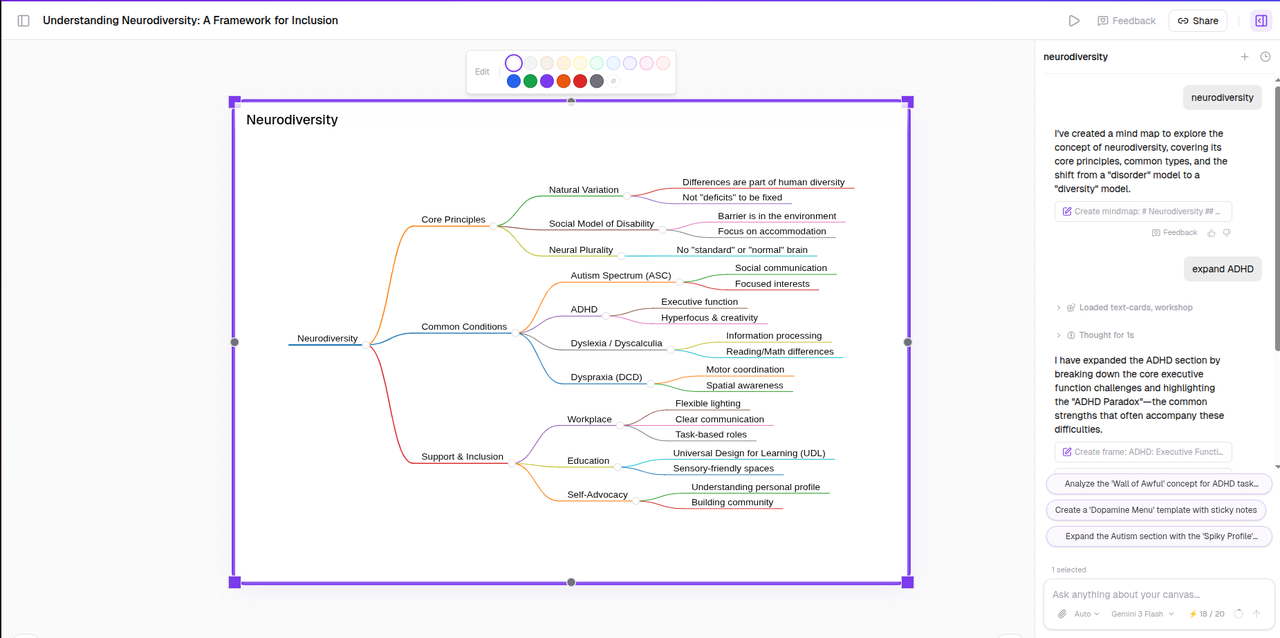Click the frame title "Neurodiversity"

click(292, 120)
